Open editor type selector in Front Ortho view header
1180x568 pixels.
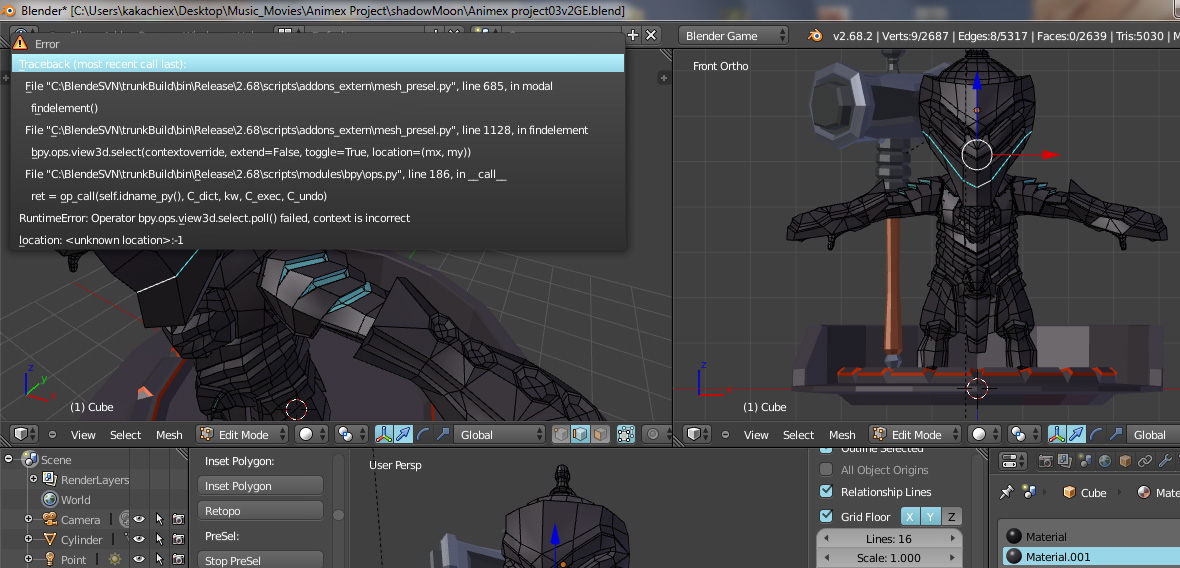coord(695,434)
